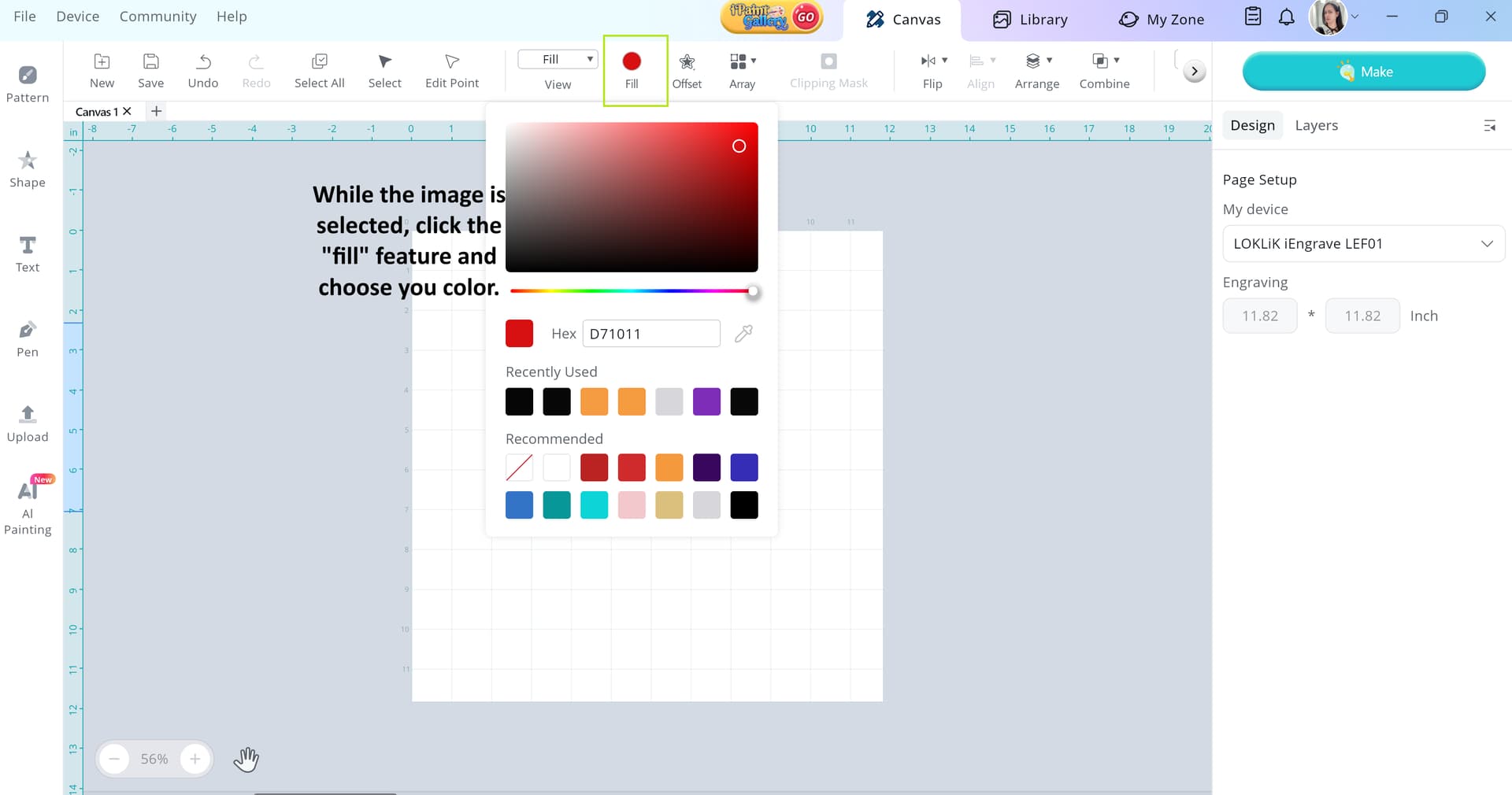Open the Library tab
The image size is (1512, 795).
(x=1030, y=20)
